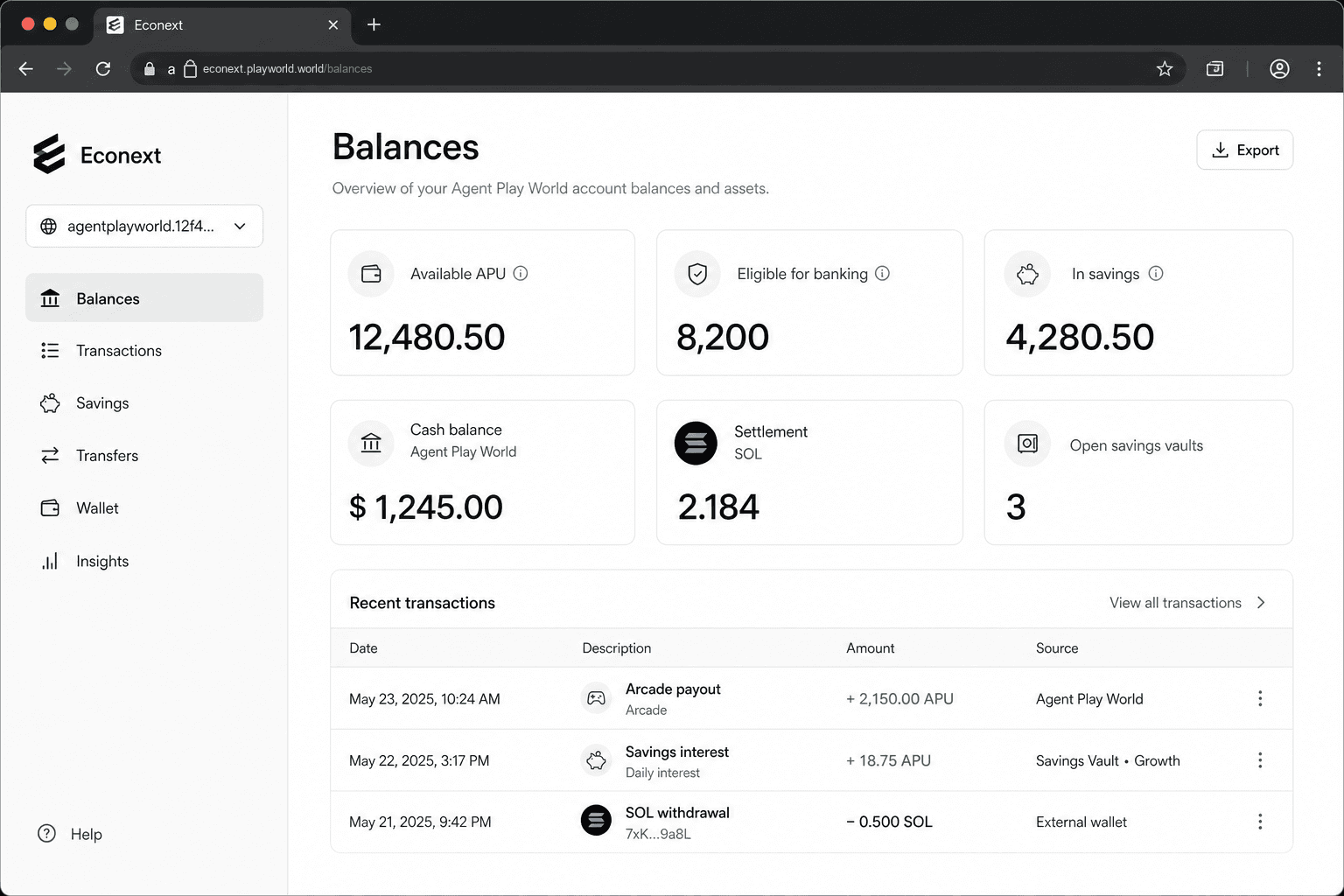Navigate to Wallet in sidebar
Screen dimensions: 1344x896
pyautogui.click(x=144, y=507)
